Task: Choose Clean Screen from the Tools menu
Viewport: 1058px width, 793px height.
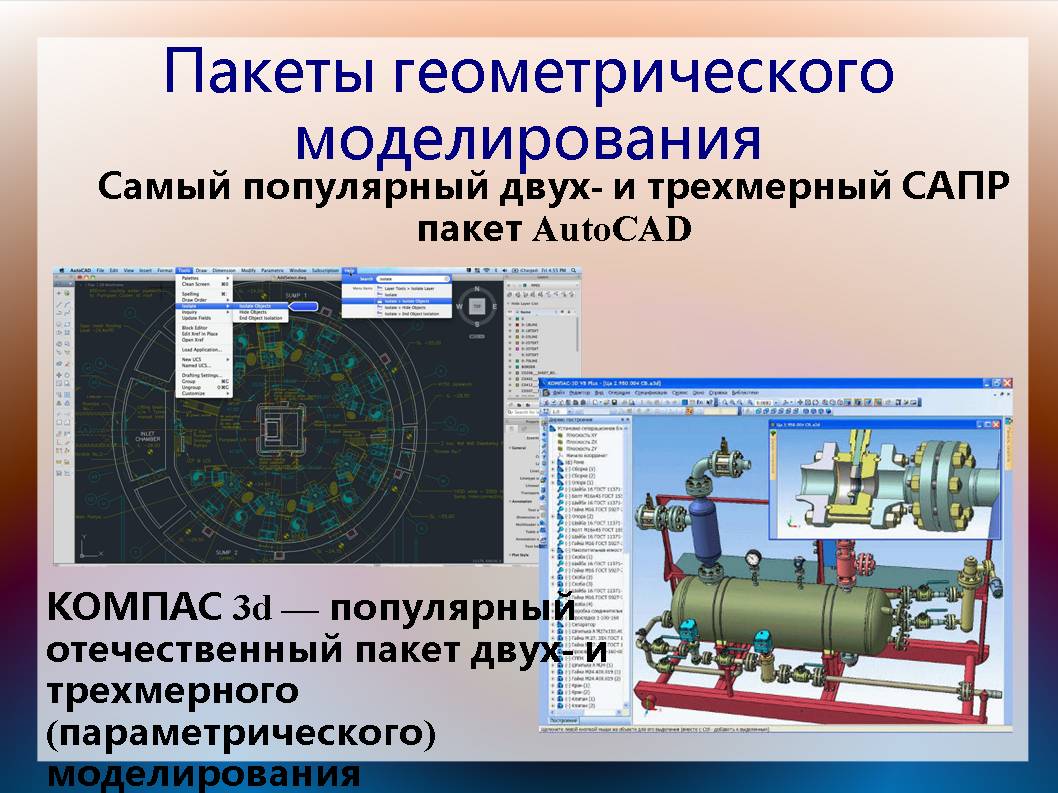Action: point(204,284)
